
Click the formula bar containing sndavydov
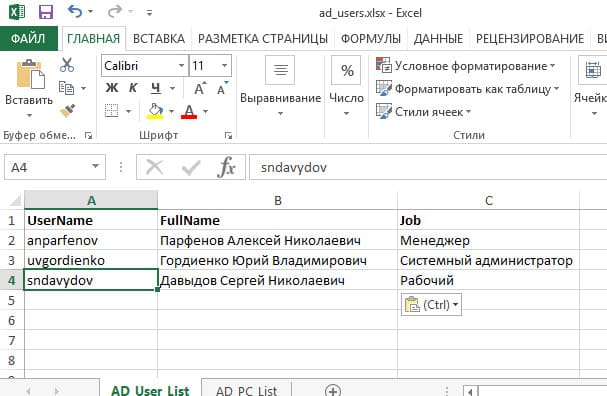point(428,167)
